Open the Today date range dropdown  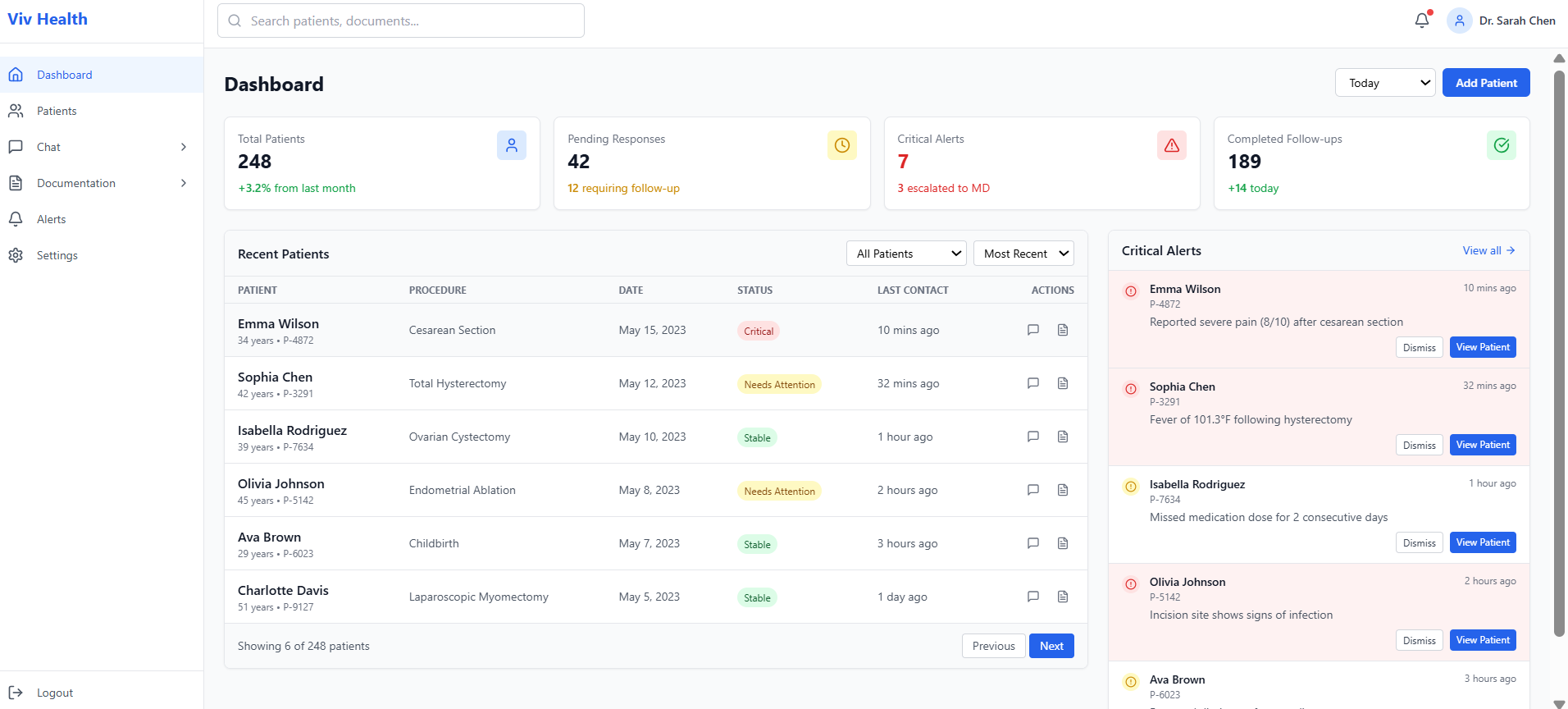(x=1385, y=83)
